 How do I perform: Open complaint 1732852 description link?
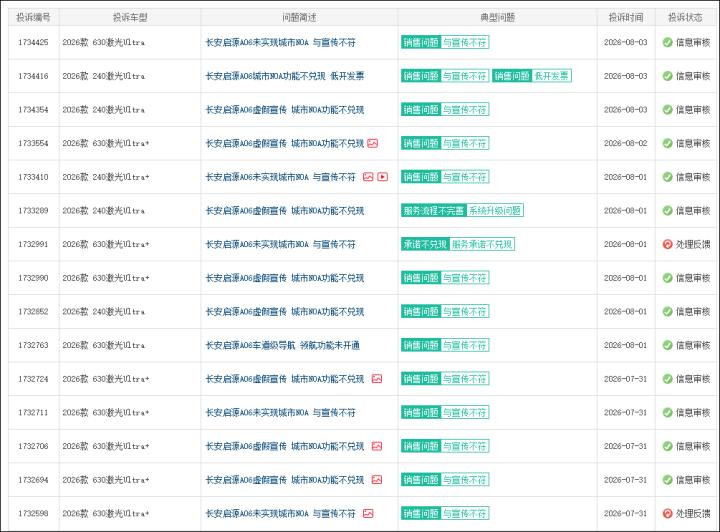tap(285, 312)
